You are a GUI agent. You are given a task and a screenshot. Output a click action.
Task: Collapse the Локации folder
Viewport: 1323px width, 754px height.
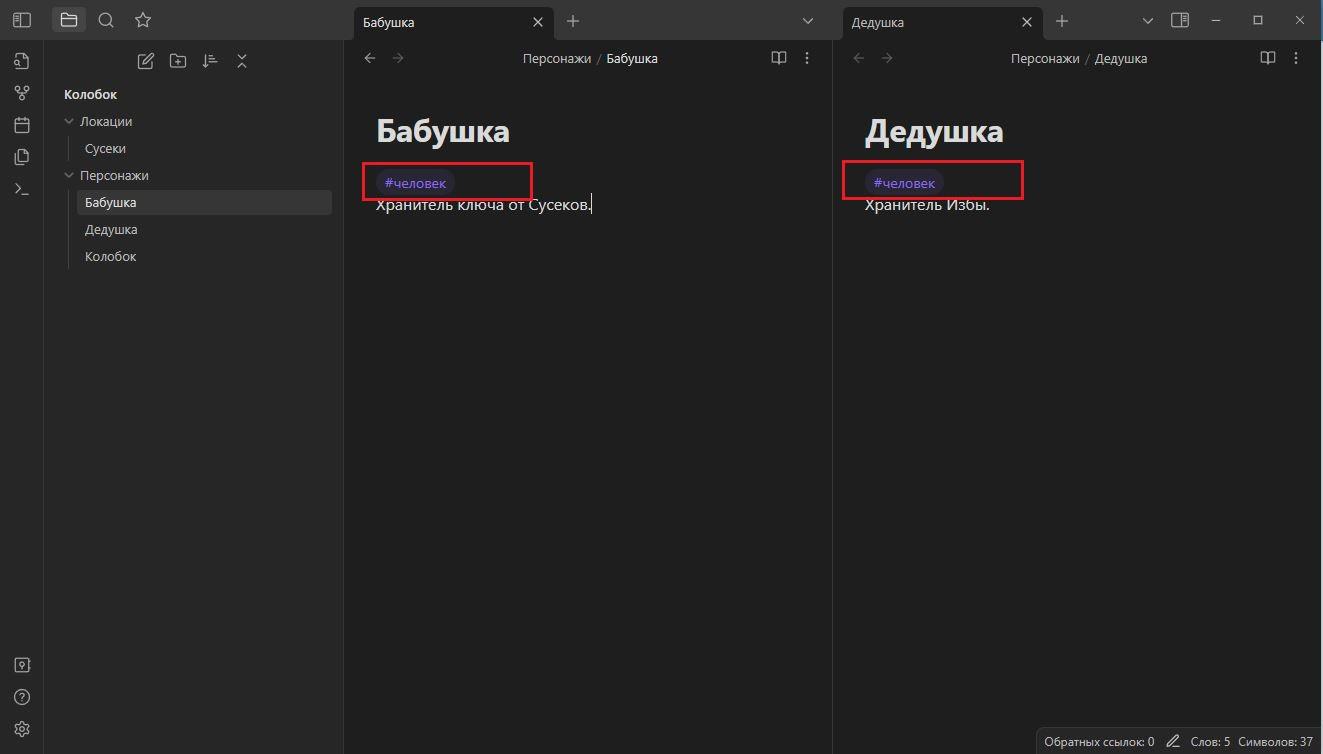69,121
